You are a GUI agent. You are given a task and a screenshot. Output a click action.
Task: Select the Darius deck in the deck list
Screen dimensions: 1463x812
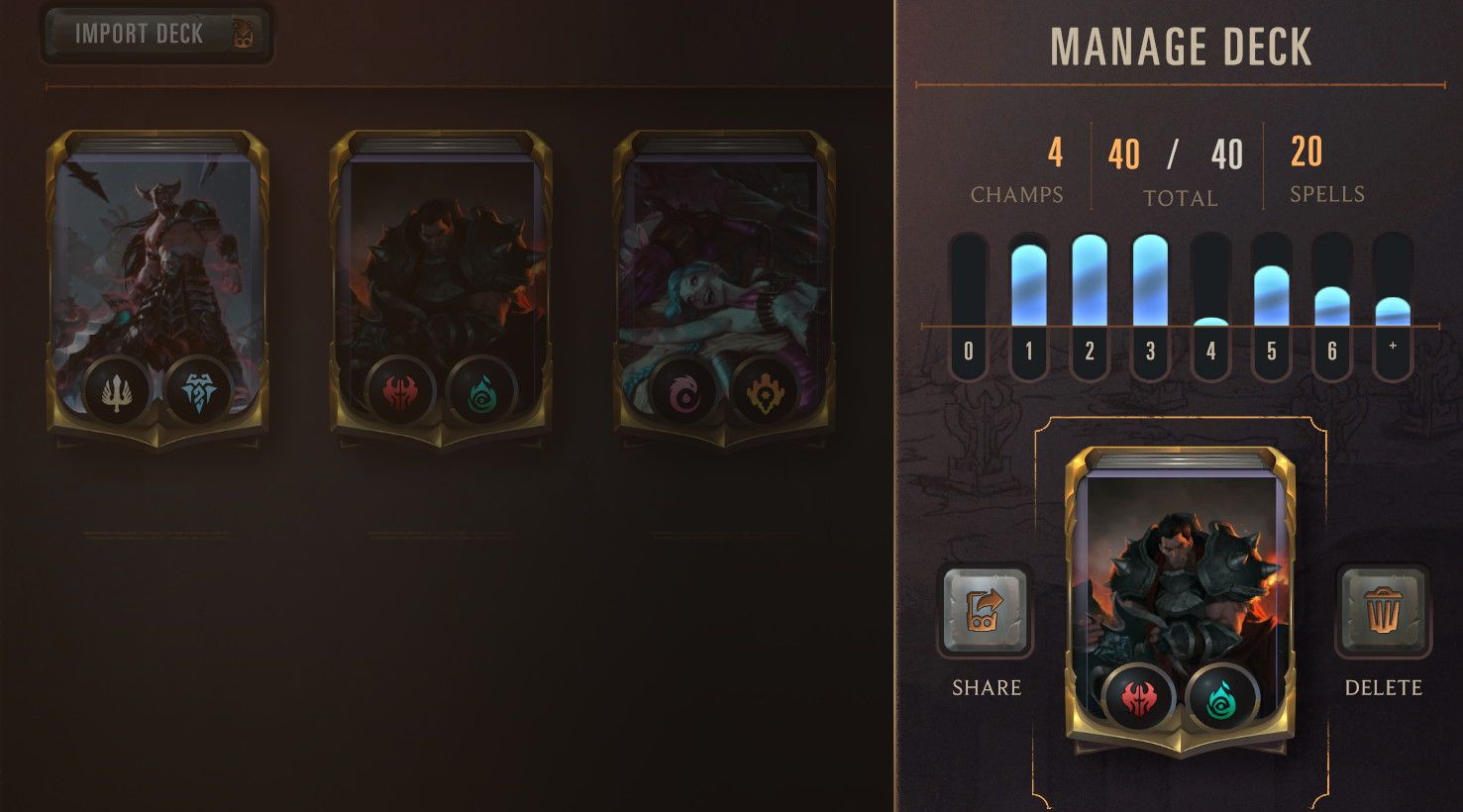click(x=441, y=288)
